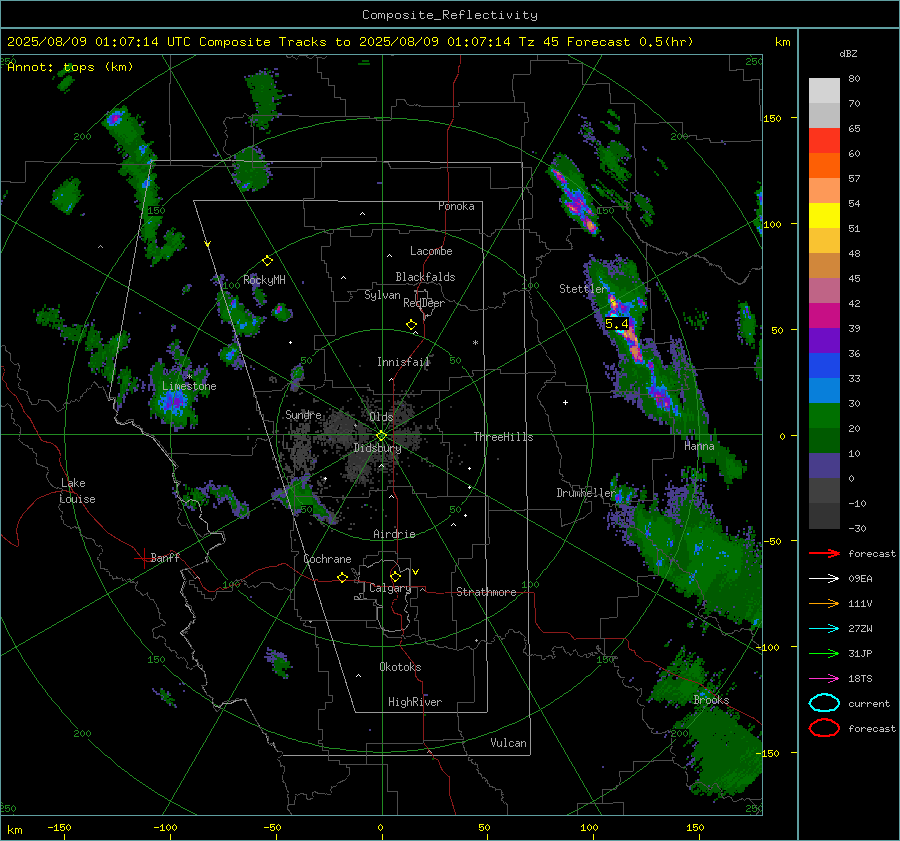Click the purple 39 dBZ legend swatch

coord(824,340)
